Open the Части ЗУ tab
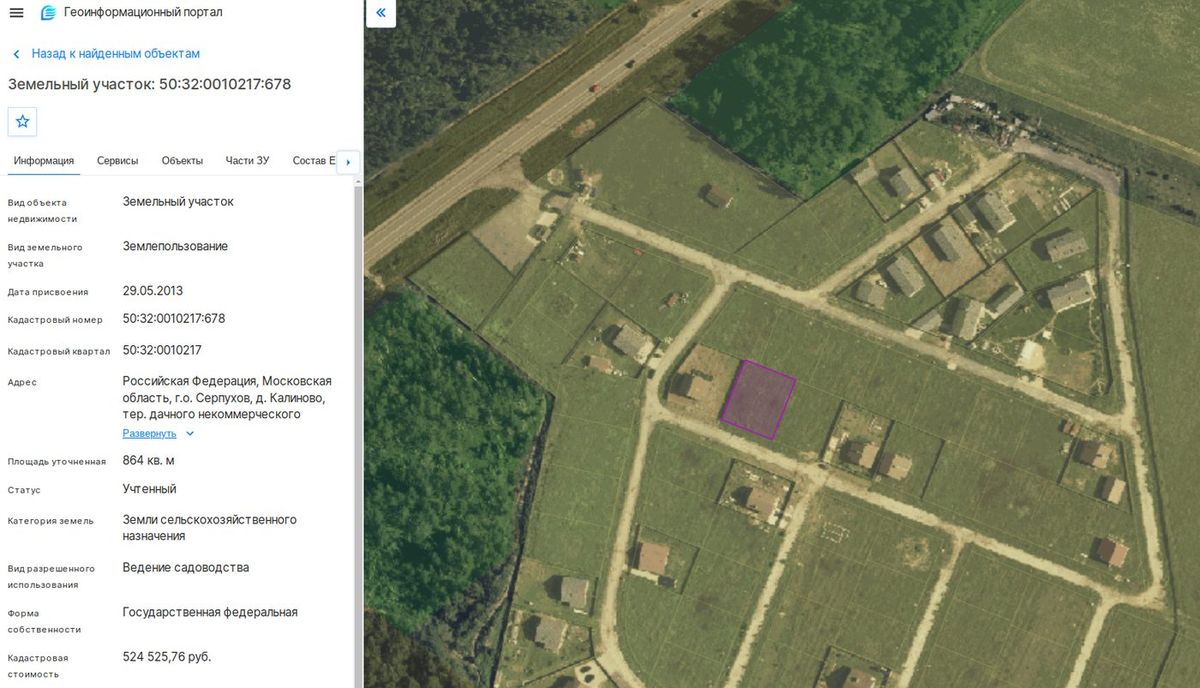Screen dimensions: 1200x688 pyautogui.click(x=247, y=161)
